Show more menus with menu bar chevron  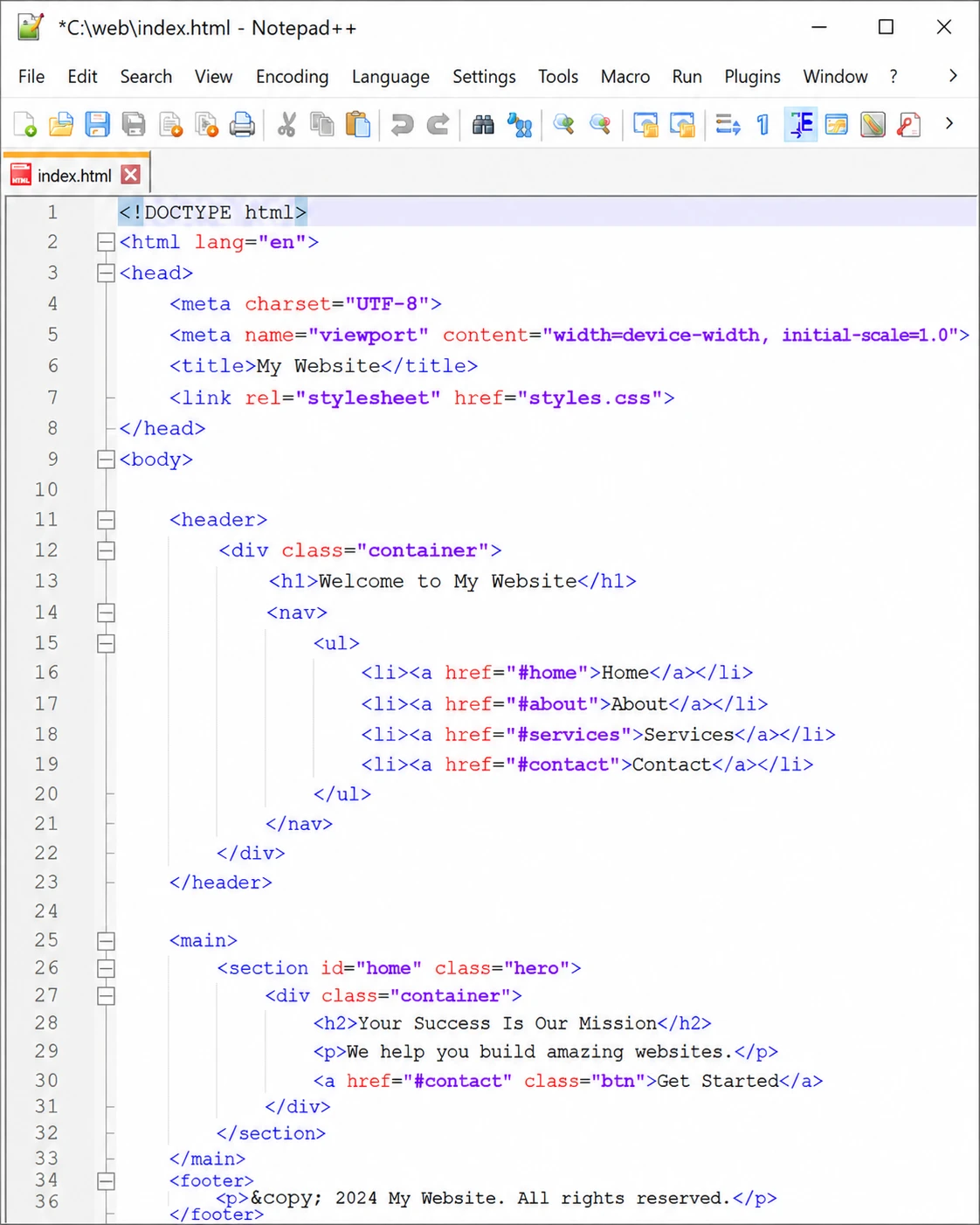coord(953,76)
